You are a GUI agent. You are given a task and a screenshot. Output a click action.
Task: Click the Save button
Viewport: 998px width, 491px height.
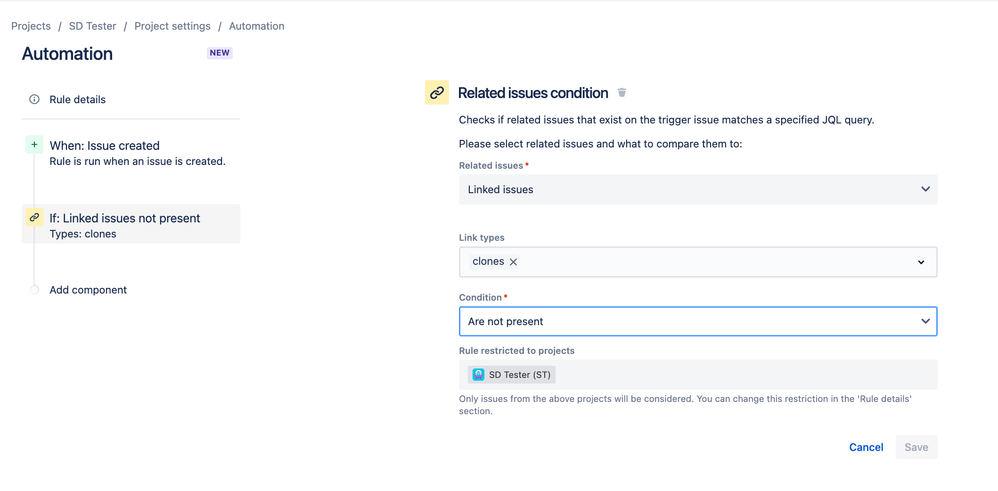[x=916, y=447]
